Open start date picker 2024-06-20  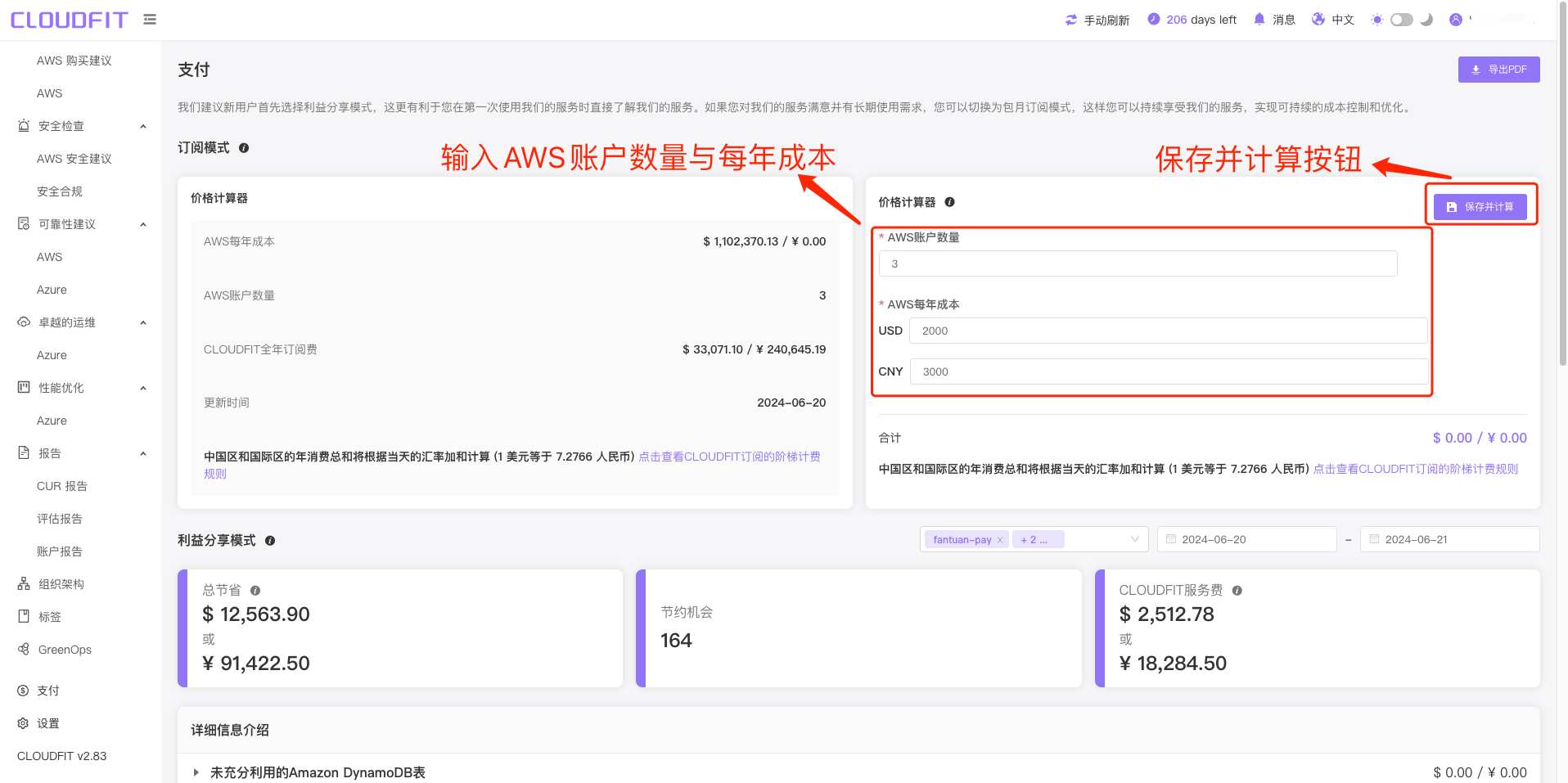click(1246, 539)
